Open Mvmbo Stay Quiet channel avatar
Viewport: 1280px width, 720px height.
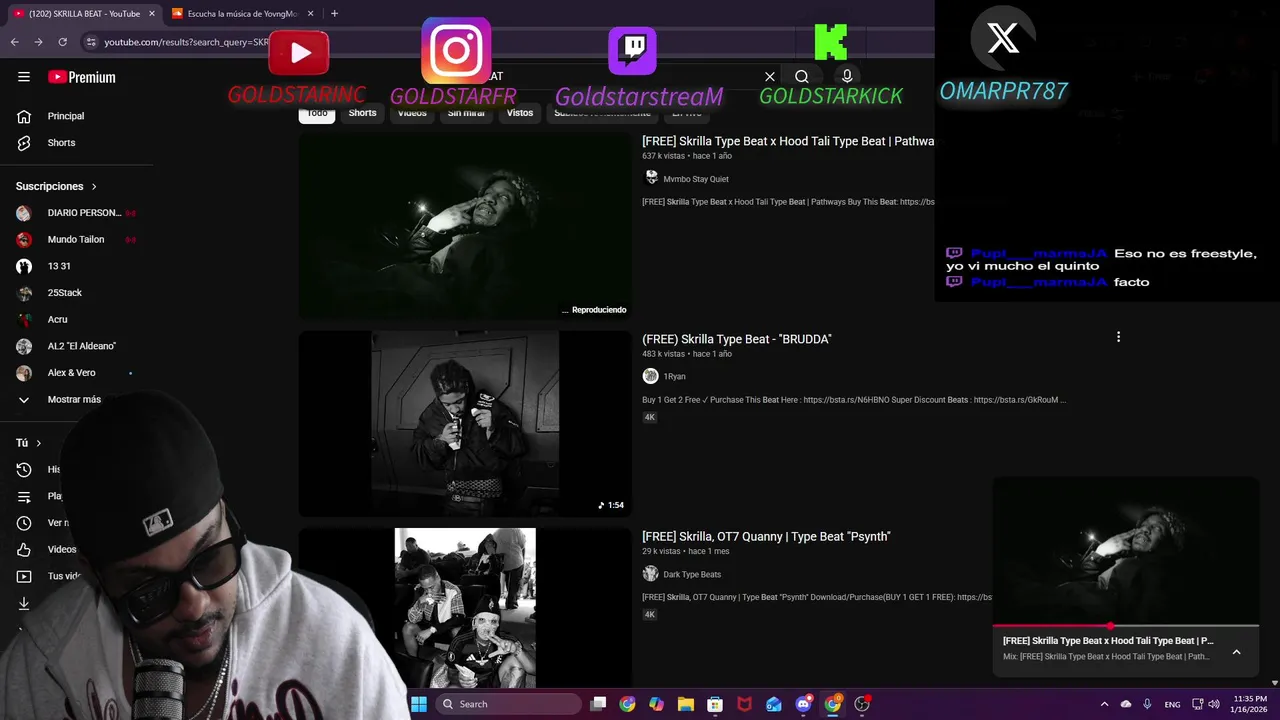tap(651, 178)
